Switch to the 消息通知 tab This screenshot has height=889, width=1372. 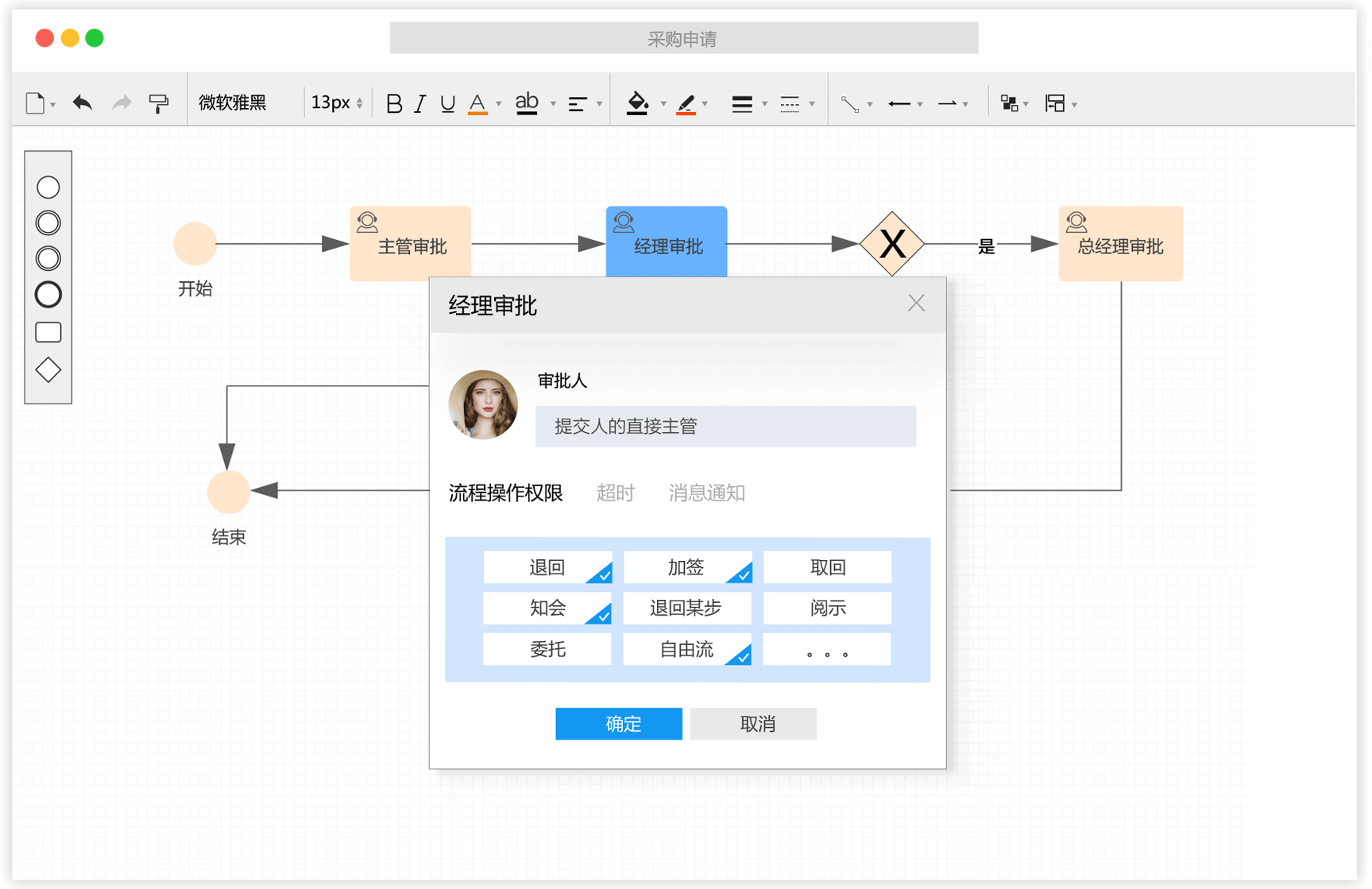pyautogui.click(x=706, y=493)
